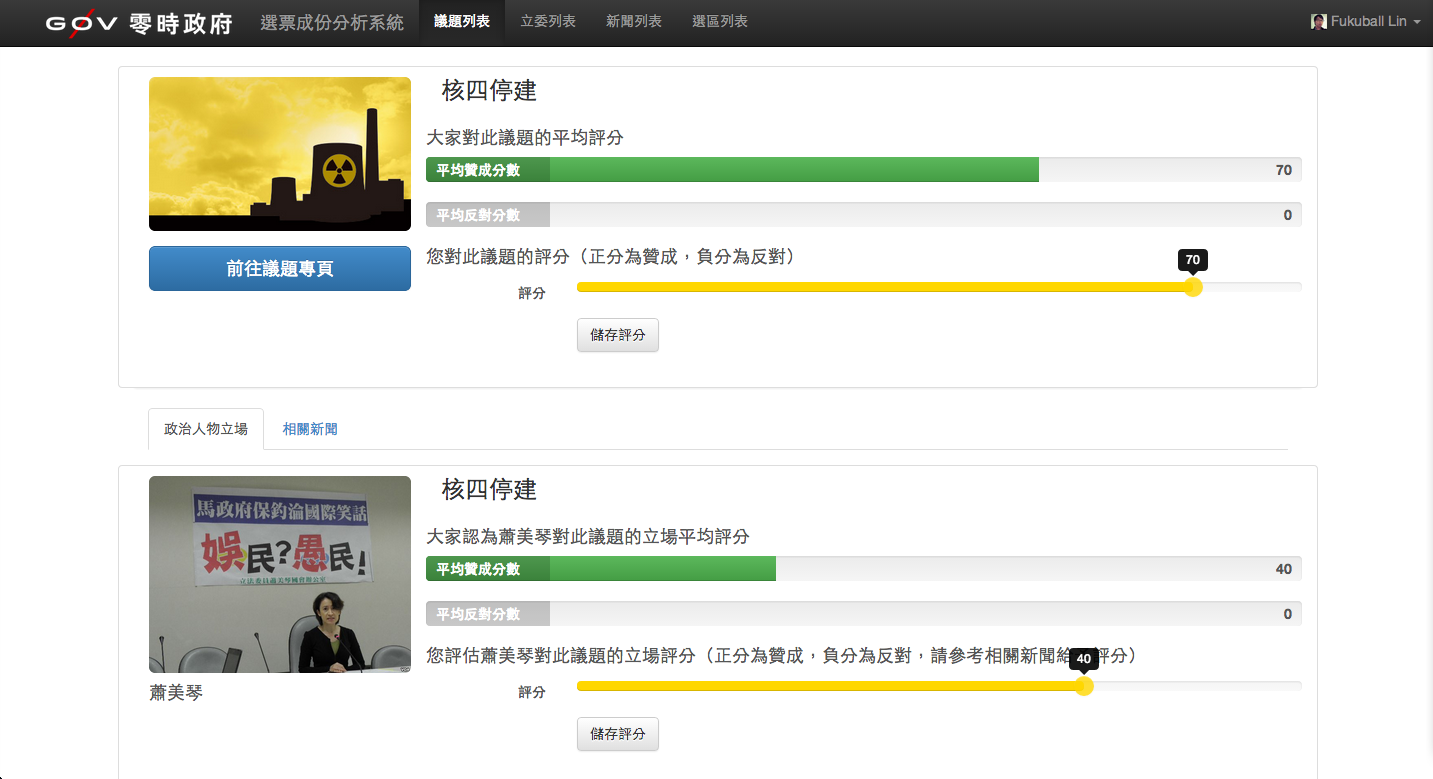
Task: Click the text 大家認為蕭美琴對此議題的立場平均評分
Action: 588,536
